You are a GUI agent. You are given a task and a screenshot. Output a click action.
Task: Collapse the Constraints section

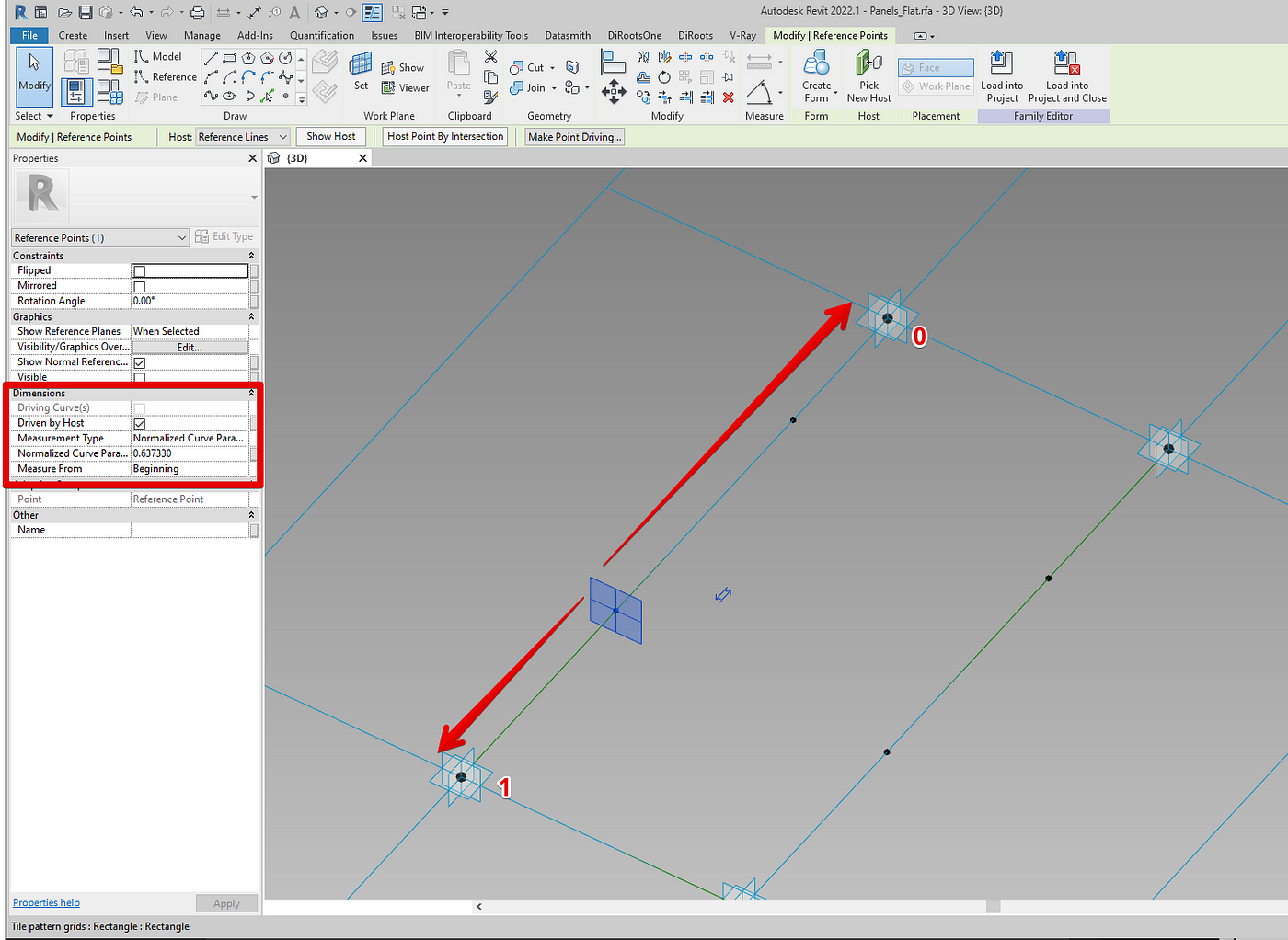(x=251, y=256)
